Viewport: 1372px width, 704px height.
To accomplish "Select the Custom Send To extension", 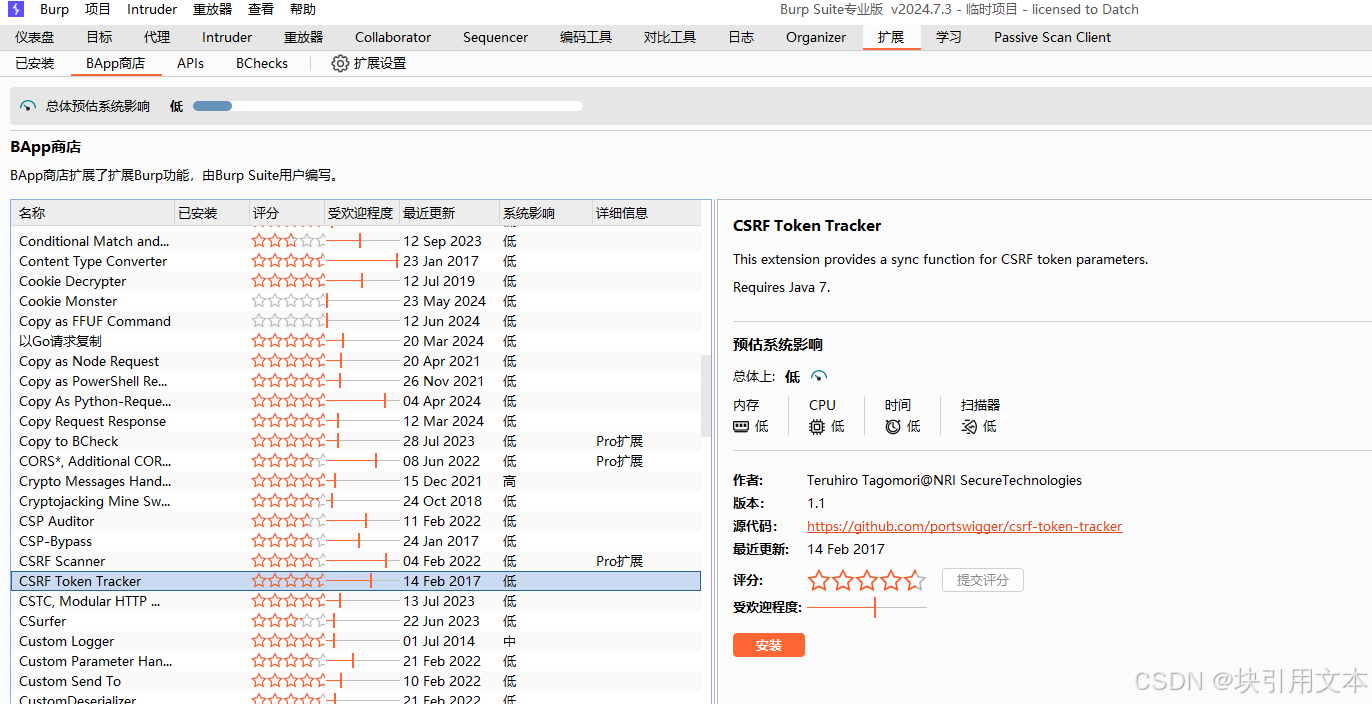I will [x=356, y=681].
